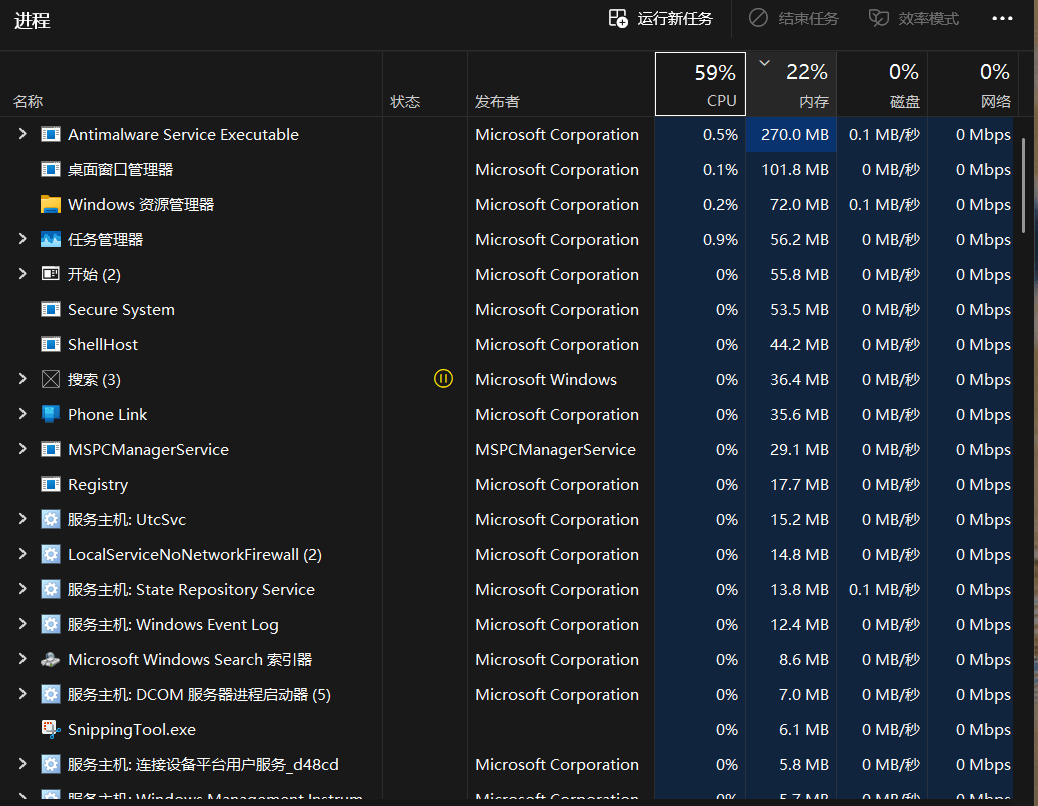Select the 270.0 MB memory cell
1038x806 pixels.
[x=792, y=134]
